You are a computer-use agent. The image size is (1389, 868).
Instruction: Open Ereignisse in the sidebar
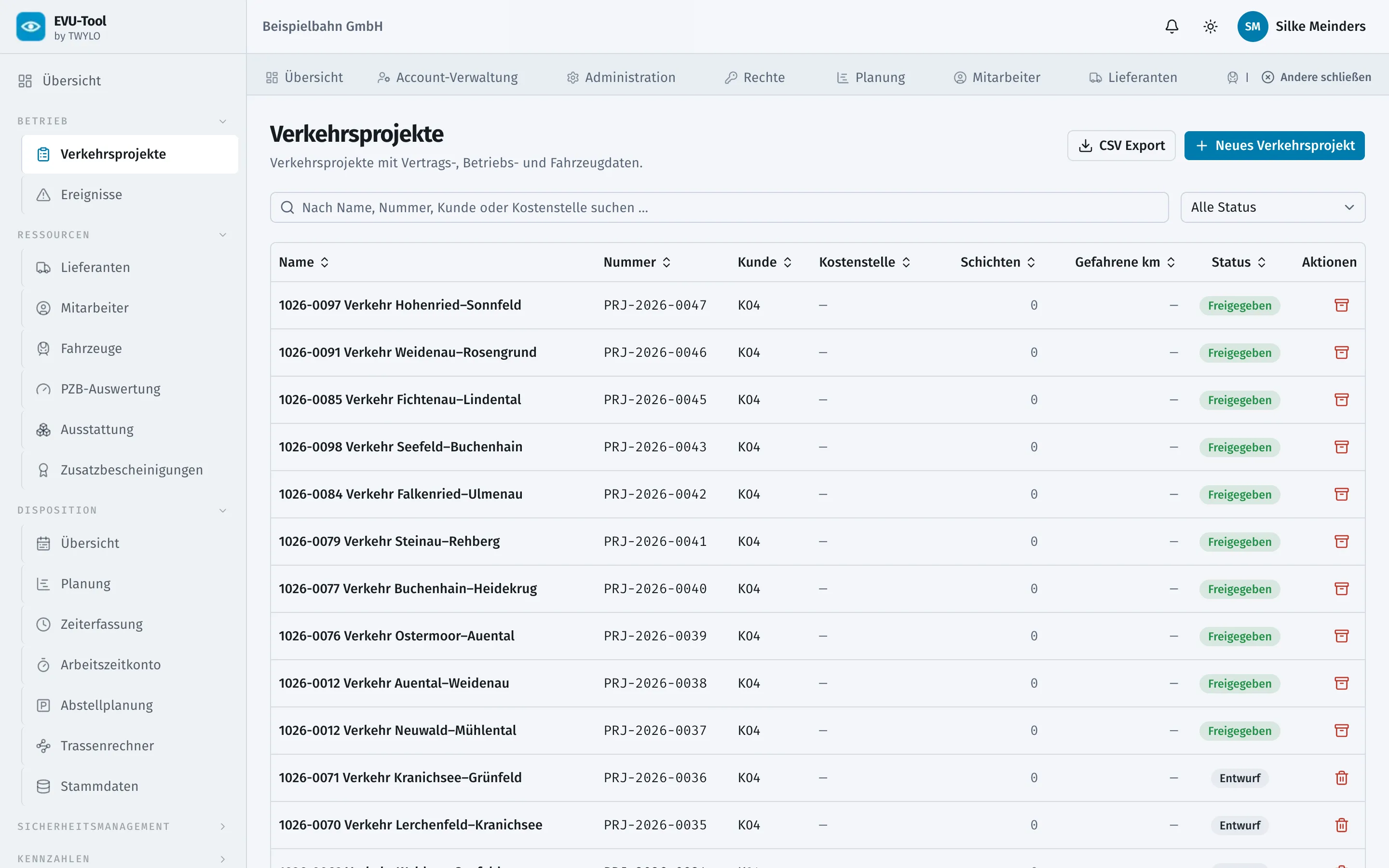[x=130, y=195]
